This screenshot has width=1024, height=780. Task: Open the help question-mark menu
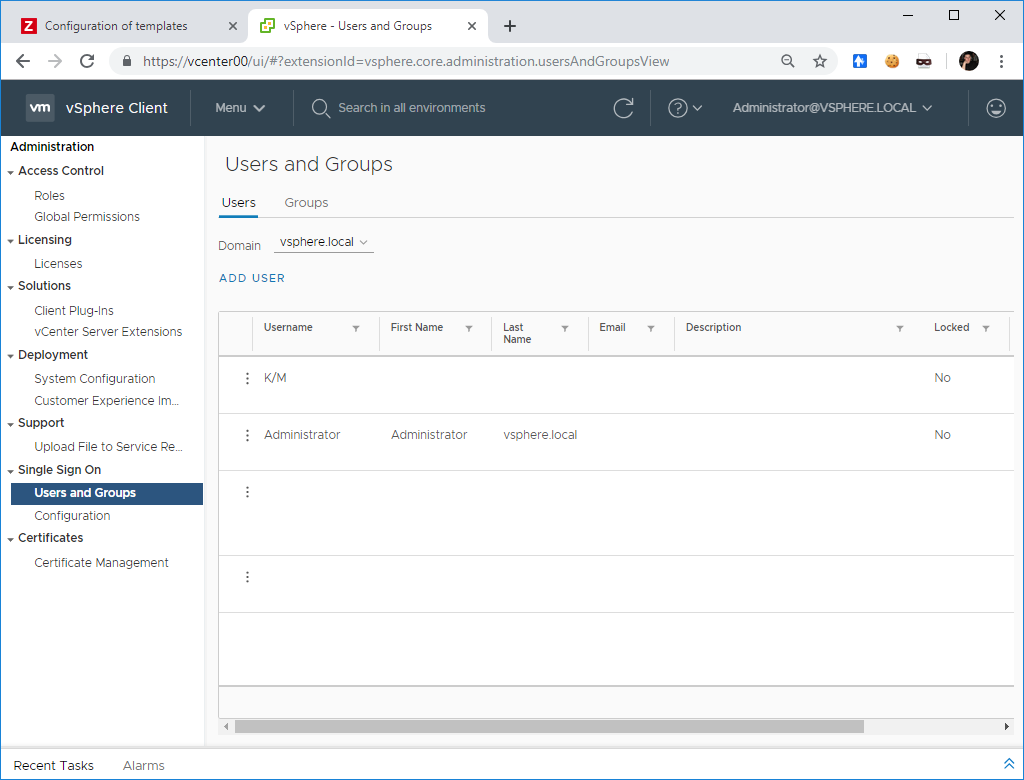[684, 108]
